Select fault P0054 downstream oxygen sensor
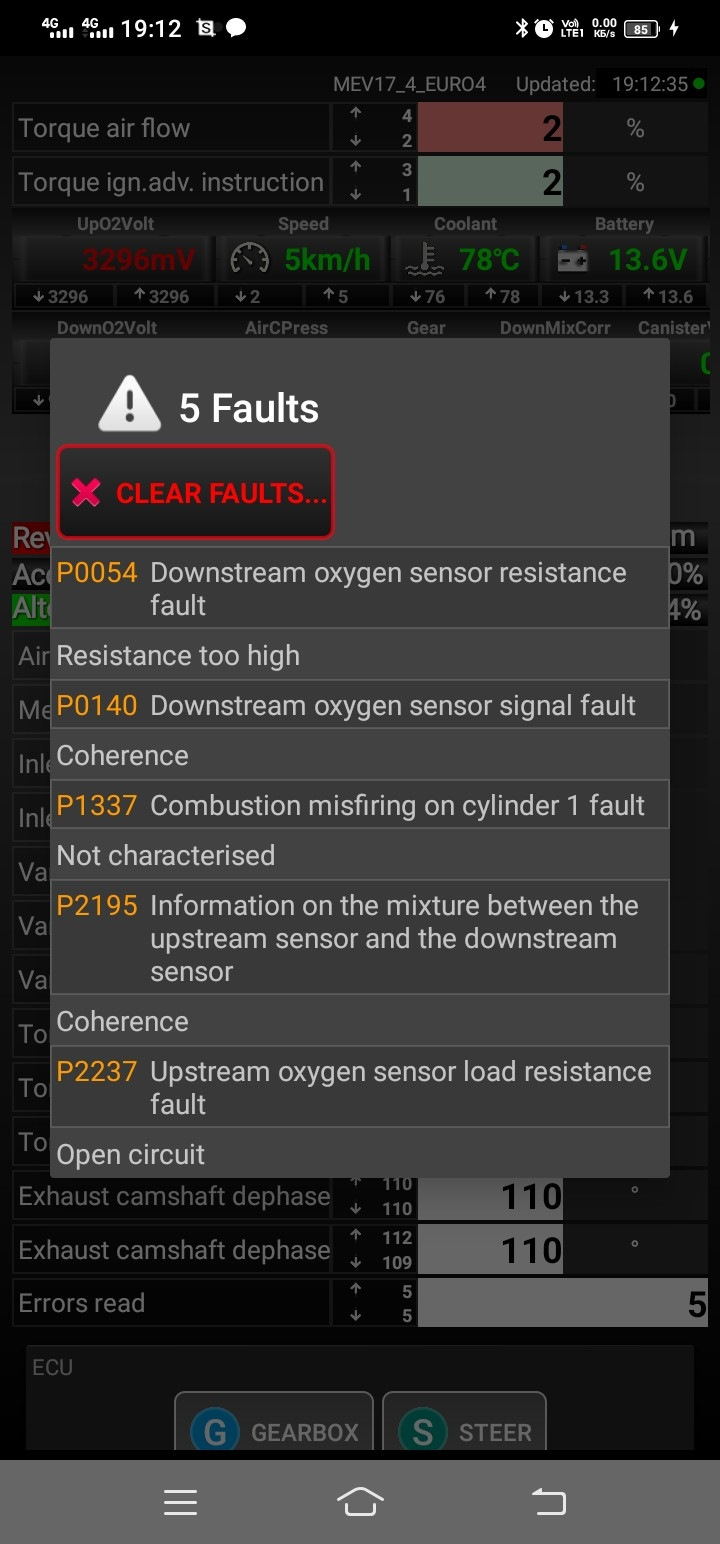Image resolution: width=720 pixels, height=1544 pixels. [359, 588]
